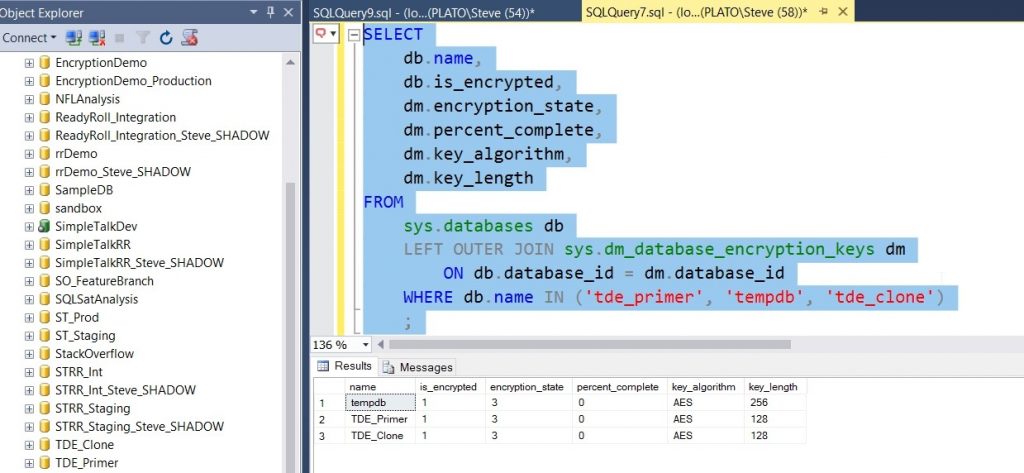Click the SQLSatAnalysis database icon
Image resolution: width=1024 pixels, height=473 pixels.
(44, 299)
